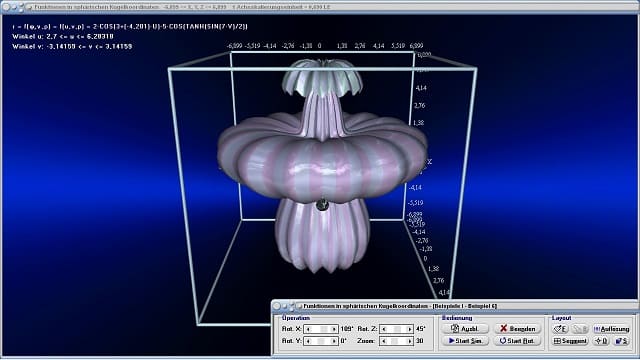Click the function formula text line
The image size is (640, 360).
tap(130, 27)
